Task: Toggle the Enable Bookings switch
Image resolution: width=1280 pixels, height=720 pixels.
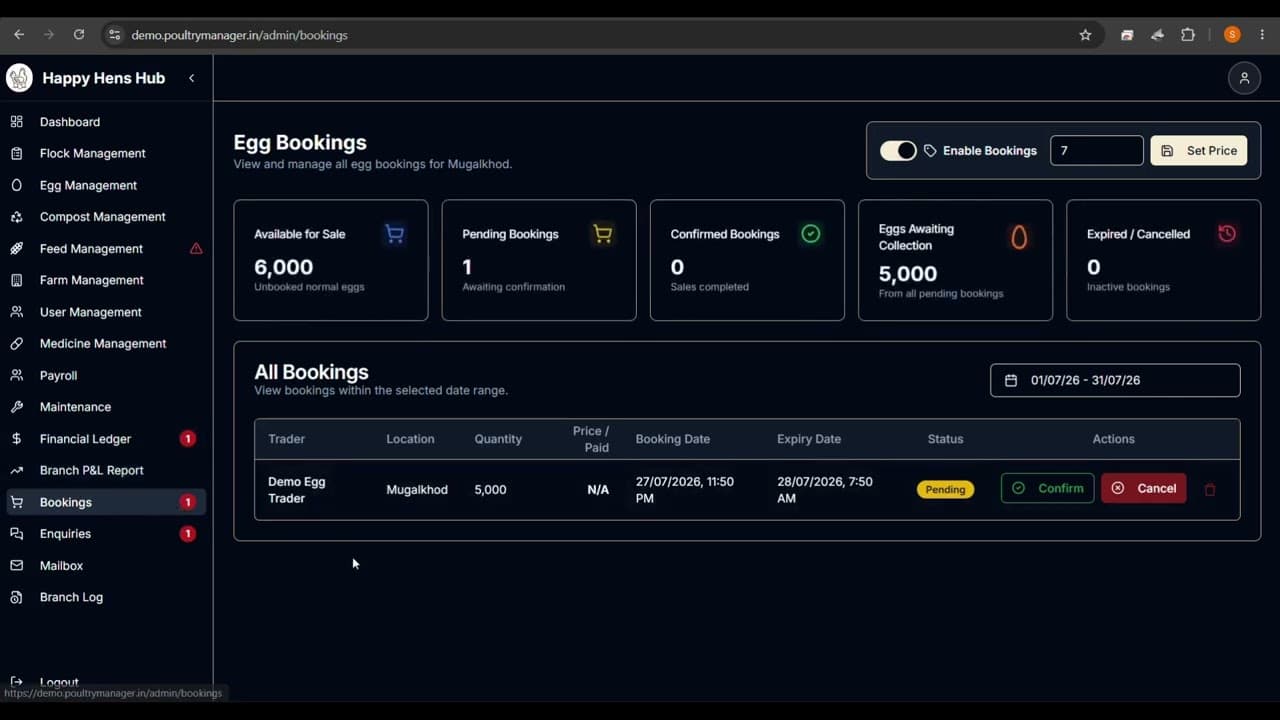Action: tap(898, 151)
